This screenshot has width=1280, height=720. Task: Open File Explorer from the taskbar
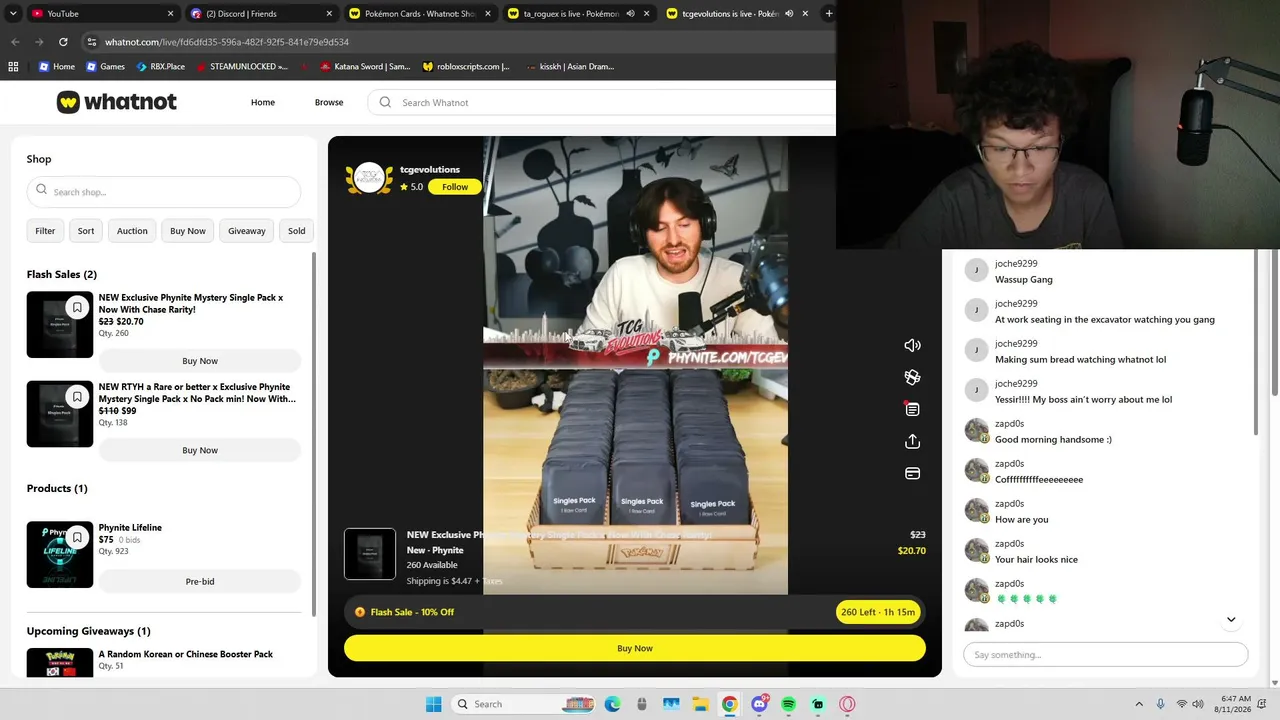point(700,704)
